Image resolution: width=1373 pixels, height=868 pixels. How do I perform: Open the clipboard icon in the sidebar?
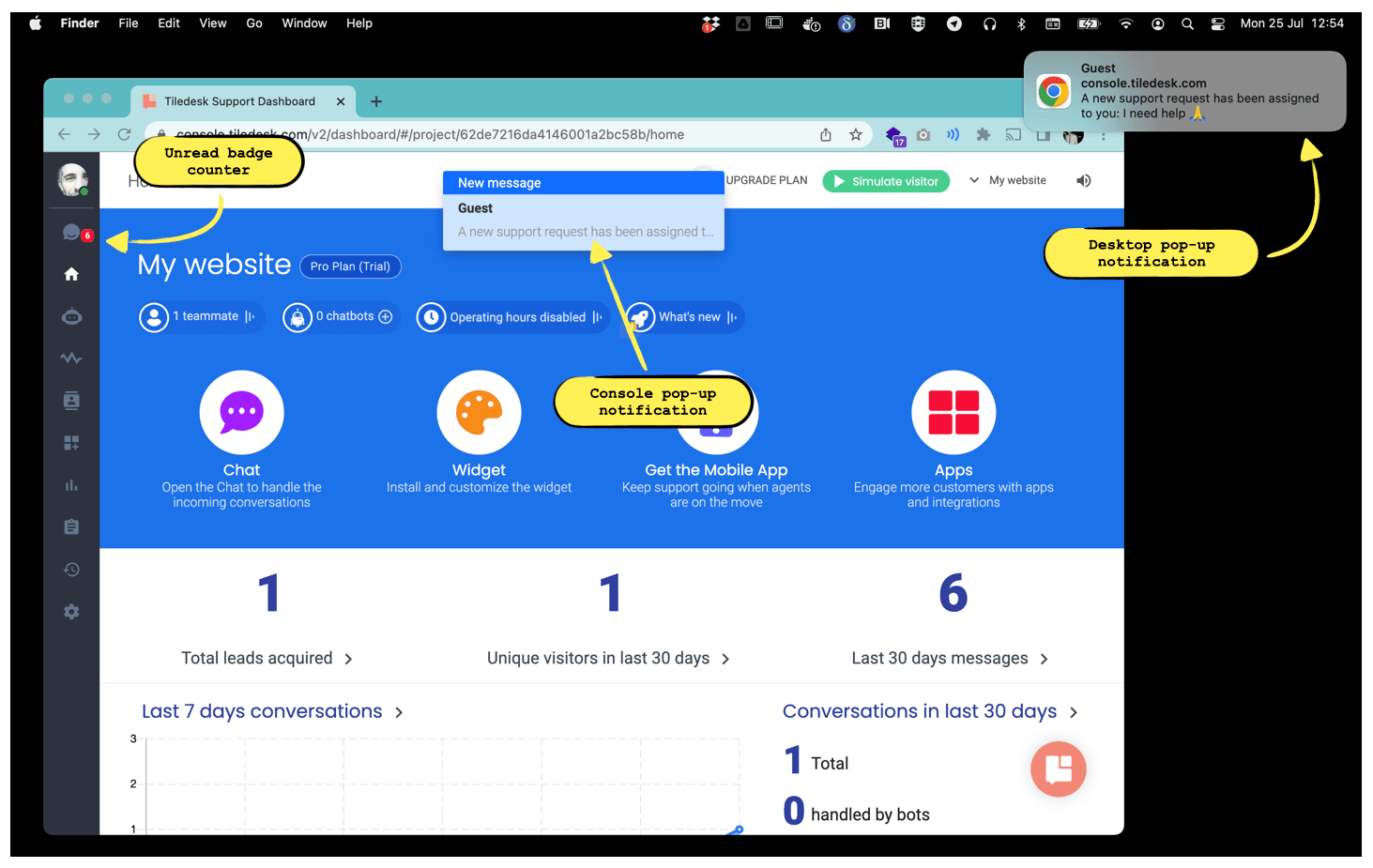click(x=71, y=527)
